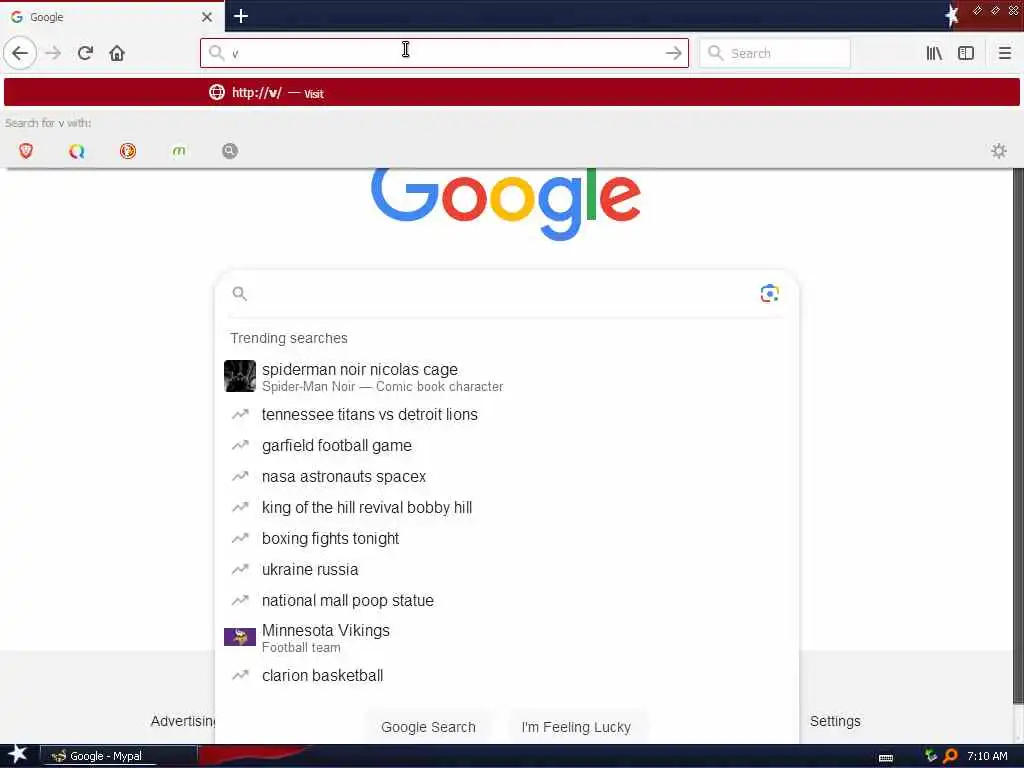Open the Advertising footer link

click(183, 721)
